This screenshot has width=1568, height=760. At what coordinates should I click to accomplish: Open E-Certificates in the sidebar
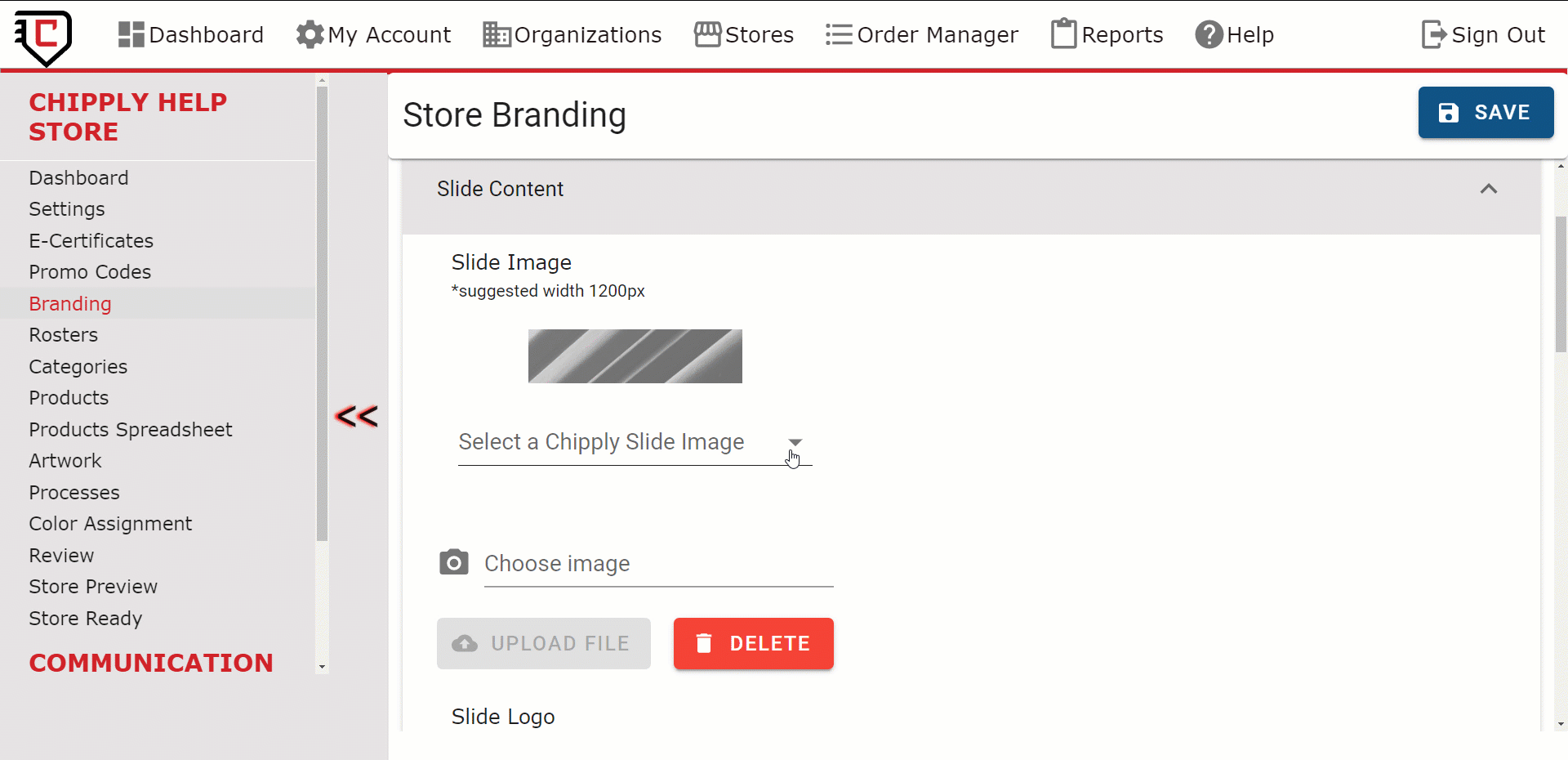point(91,241)
